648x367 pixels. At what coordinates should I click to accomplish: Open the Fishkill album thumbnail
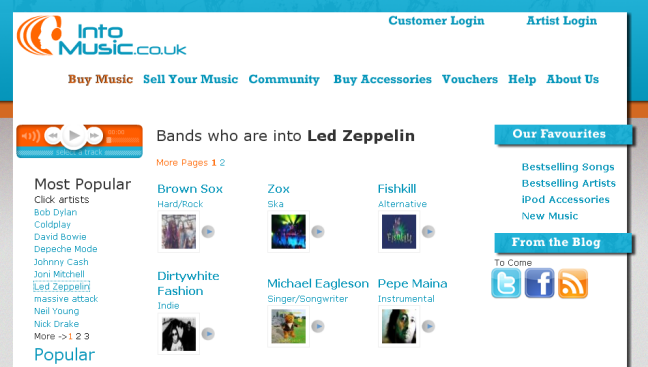[399, 231]
